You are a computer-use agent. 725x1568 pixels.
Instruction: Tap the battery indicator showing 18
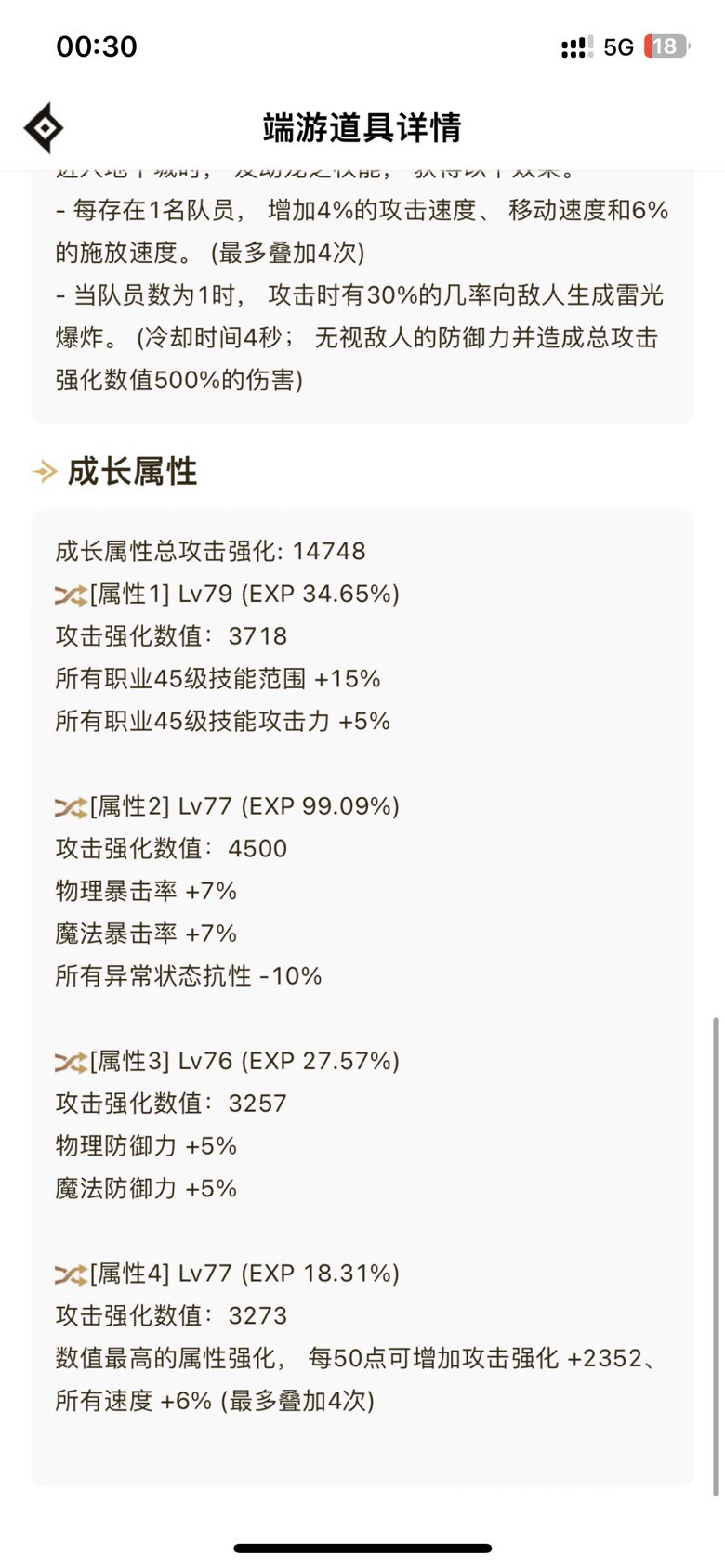point(667,46)
